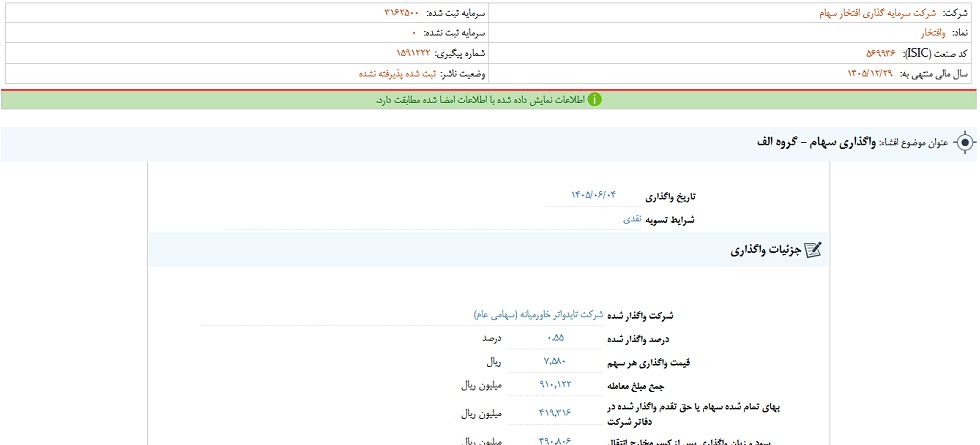Click the green info icon in notification bar
The image size is (980, 445).
point(594,100)
